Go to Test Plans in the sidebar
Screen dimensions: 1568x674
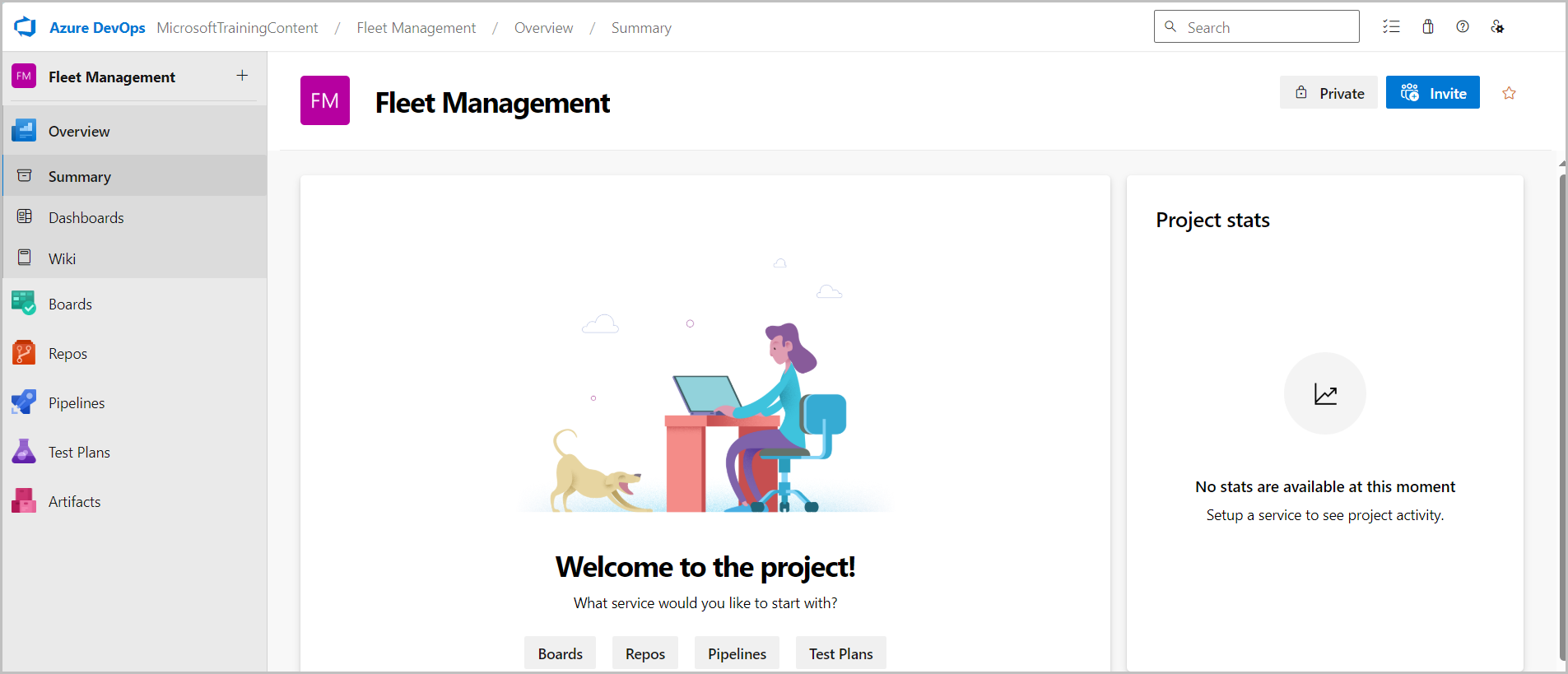pos(135,452)
